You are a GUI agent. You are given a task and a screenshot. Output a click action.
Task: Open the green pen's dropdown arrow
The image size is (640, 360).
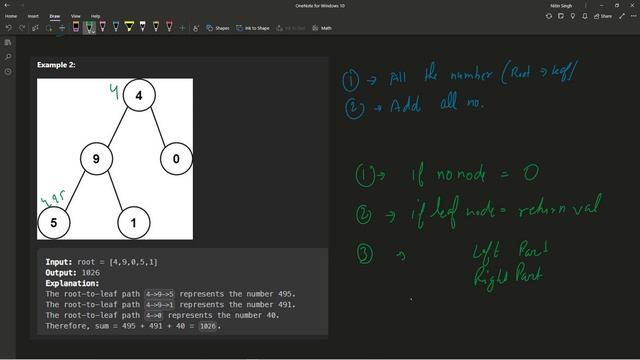click(x=93, y=31)
